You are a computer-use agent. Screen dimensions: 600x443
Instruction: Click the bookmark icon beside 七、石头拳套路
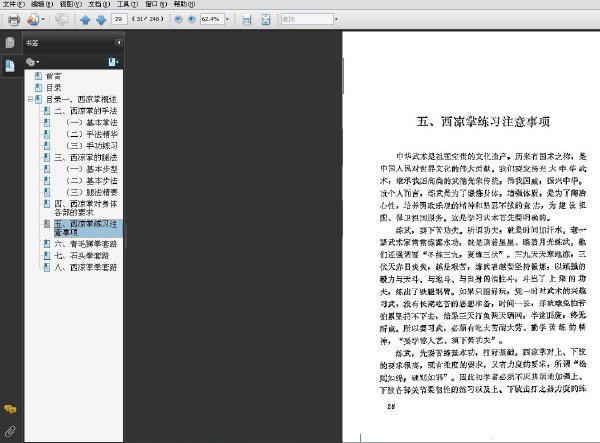tap(47, 255)
